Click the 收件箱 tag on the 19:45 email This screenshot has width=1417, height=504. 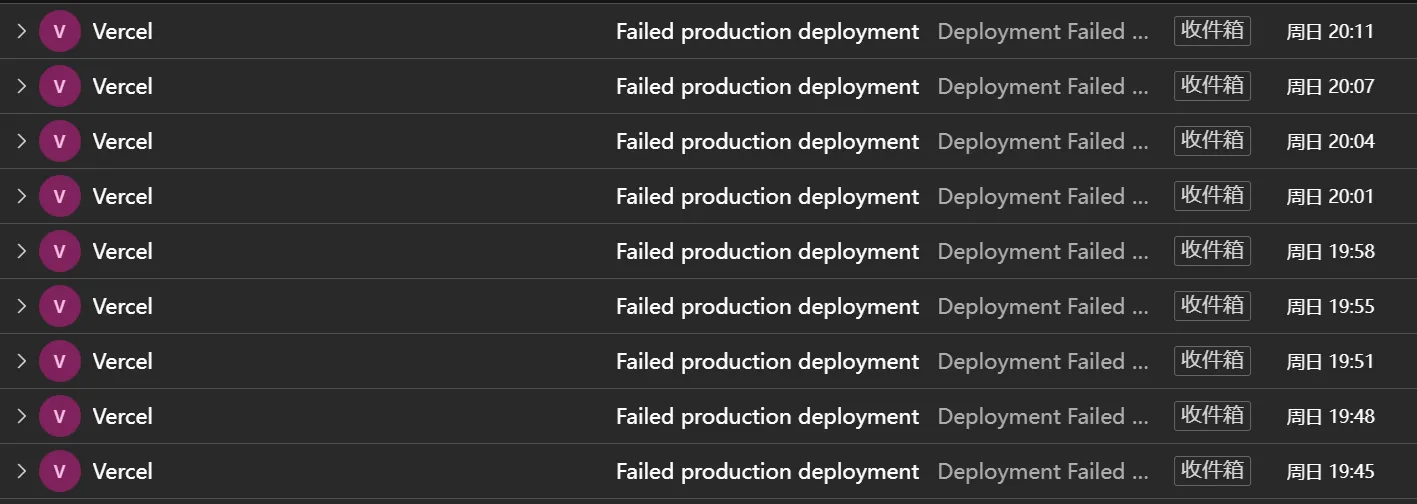click(x=1212, y=470)
